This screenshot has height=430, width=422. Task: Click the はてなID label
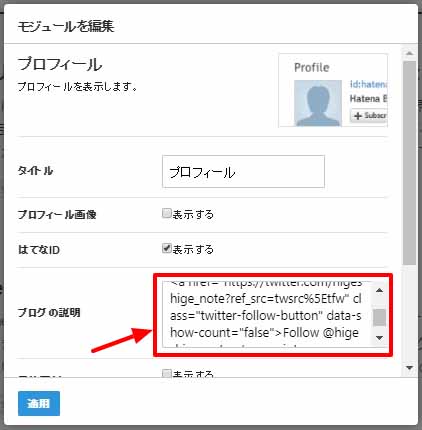click(x=39, y=250)
